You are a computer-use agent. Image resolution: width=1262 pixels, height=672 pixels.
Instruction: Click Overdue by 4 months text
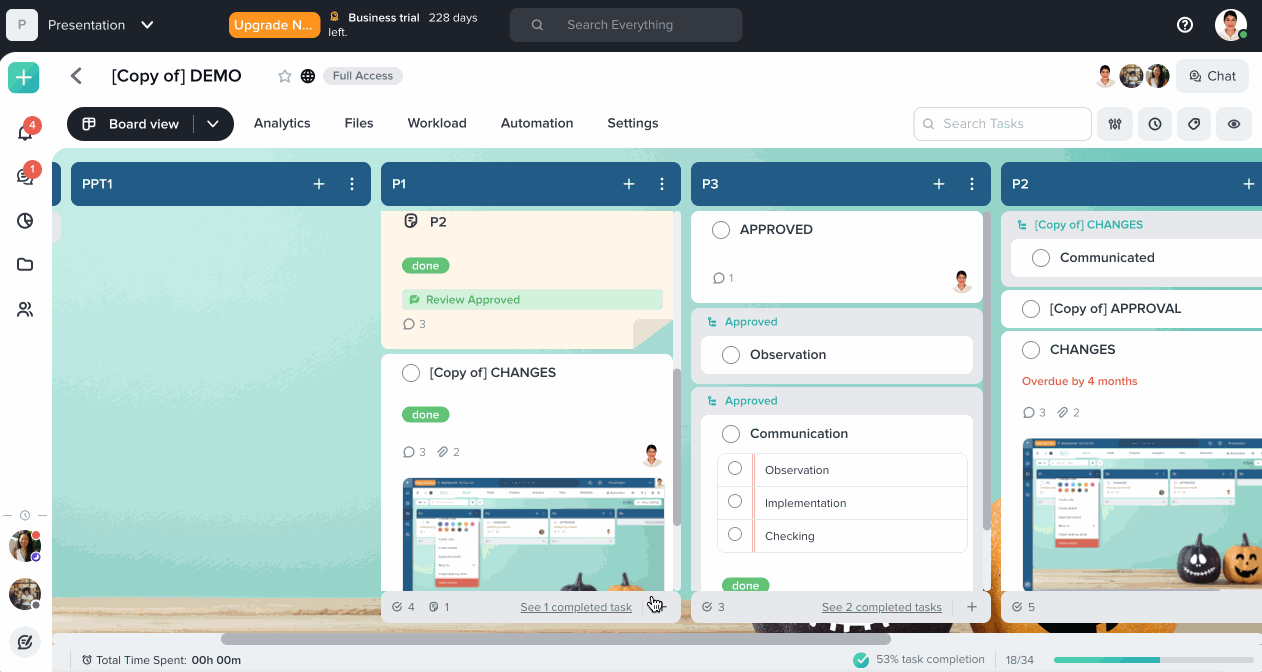coord(1079,381)
